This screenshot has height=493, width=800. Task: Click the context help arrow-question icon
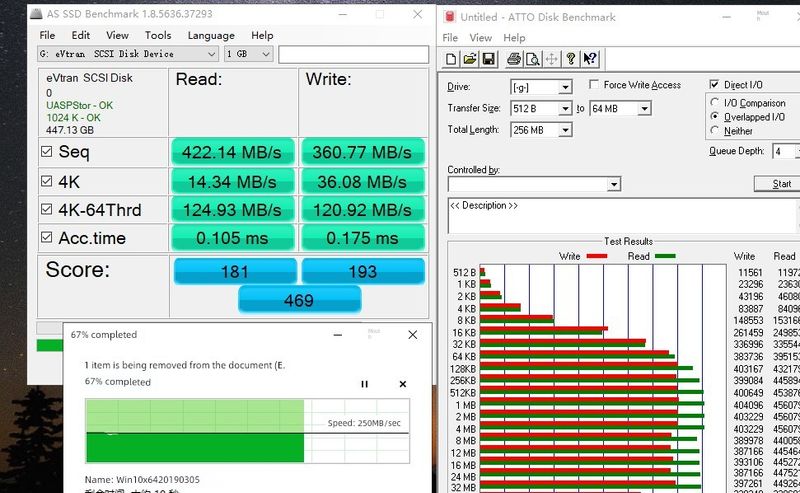pos(590,59)
